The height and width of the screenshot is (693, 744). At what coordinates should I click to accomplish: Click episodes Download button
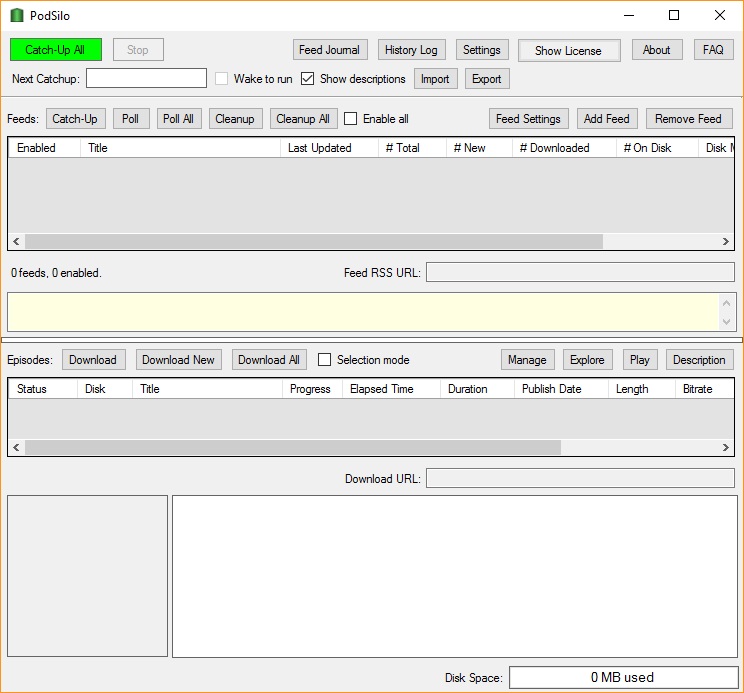coord(93,360)
